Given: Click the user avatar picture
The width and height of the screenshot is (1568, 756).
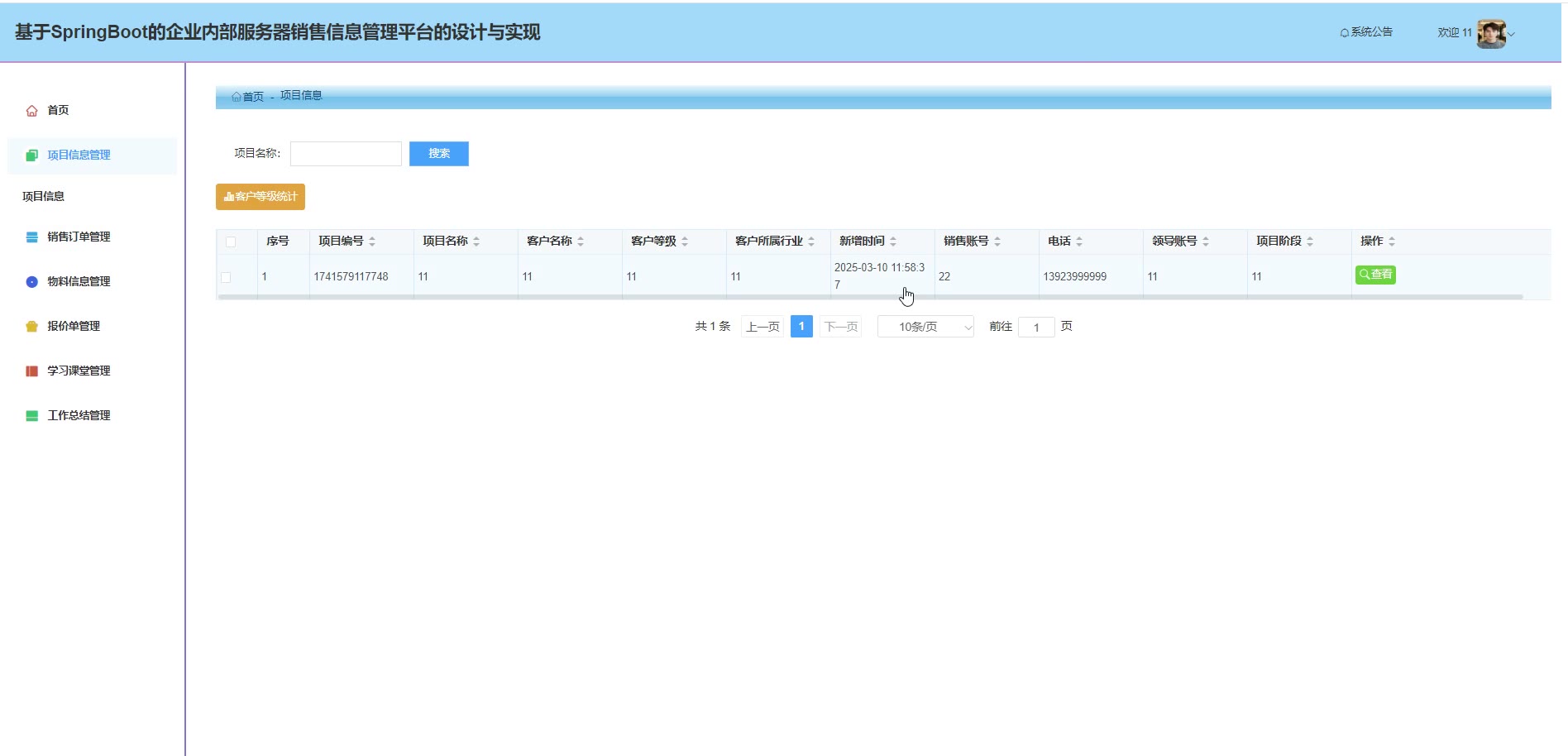Looking at the screenshot, I should point(1491,34).
